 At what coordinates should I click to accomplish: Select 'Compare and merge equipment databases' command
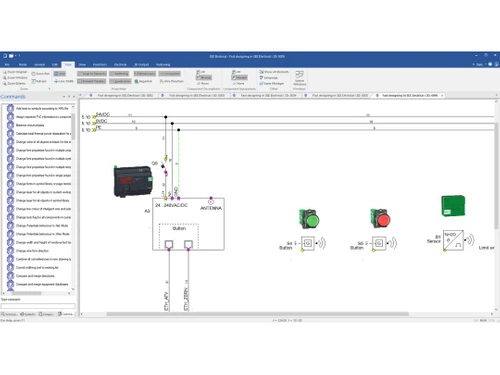[x=42, y=284]
